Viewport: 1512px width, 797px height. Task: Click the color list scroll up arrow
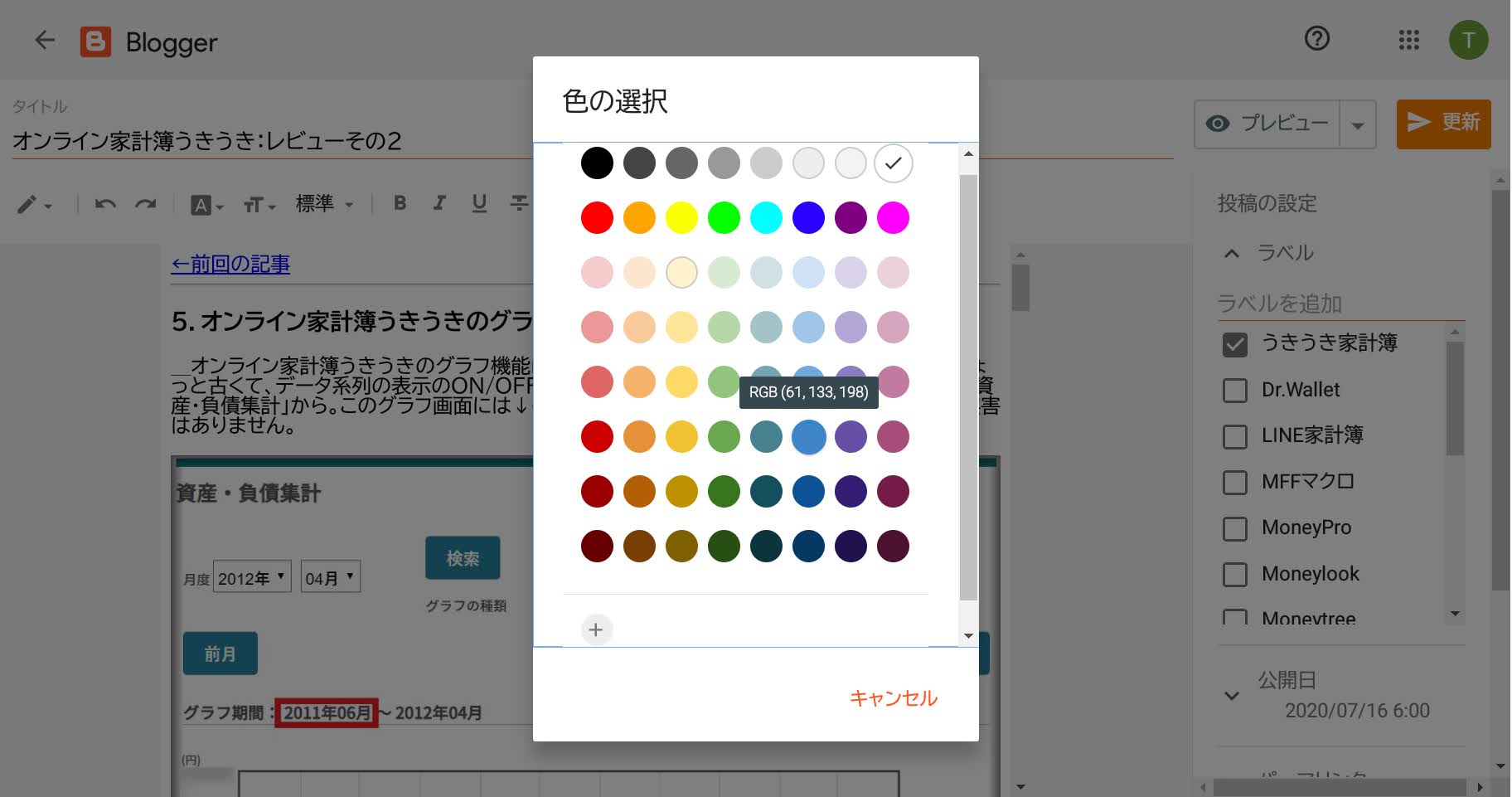[x=968, y=153]
